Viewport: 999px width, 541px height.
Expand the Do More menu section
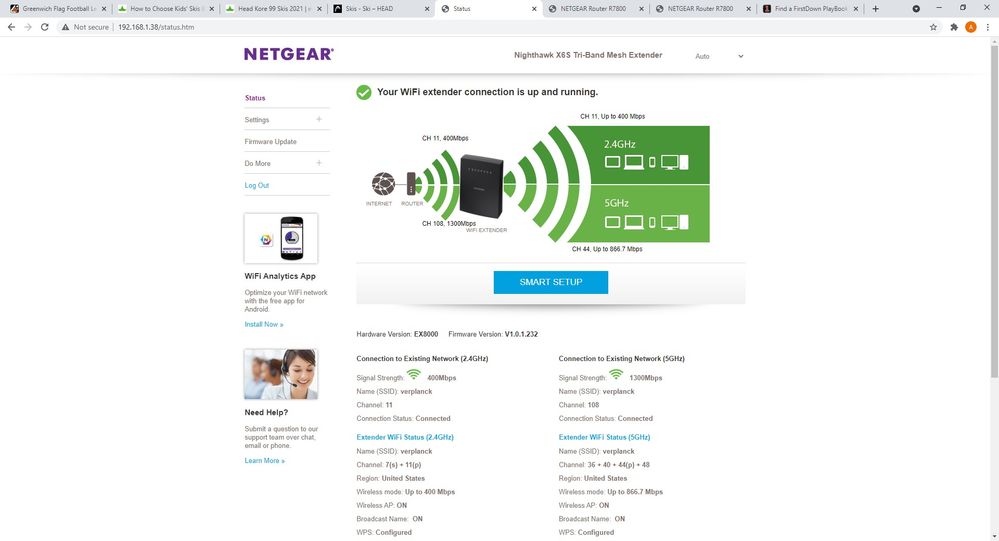point(319,163)
